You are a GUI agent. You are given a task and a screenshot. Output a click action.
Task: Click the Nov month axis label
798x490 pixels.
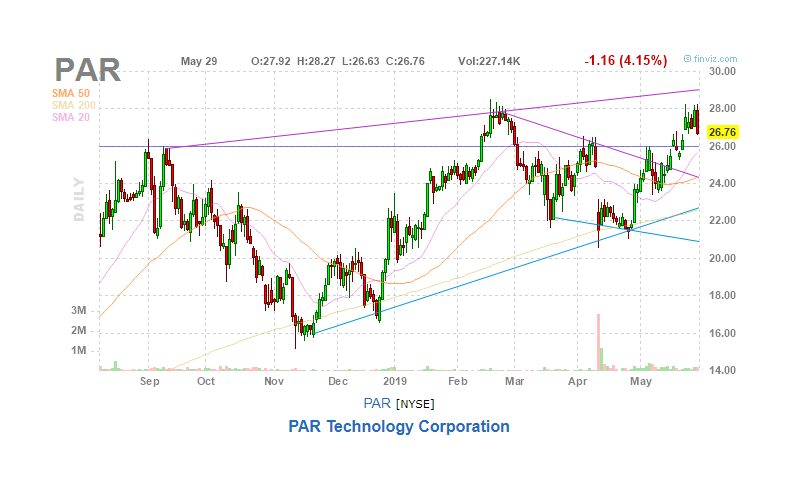point(274,381)
